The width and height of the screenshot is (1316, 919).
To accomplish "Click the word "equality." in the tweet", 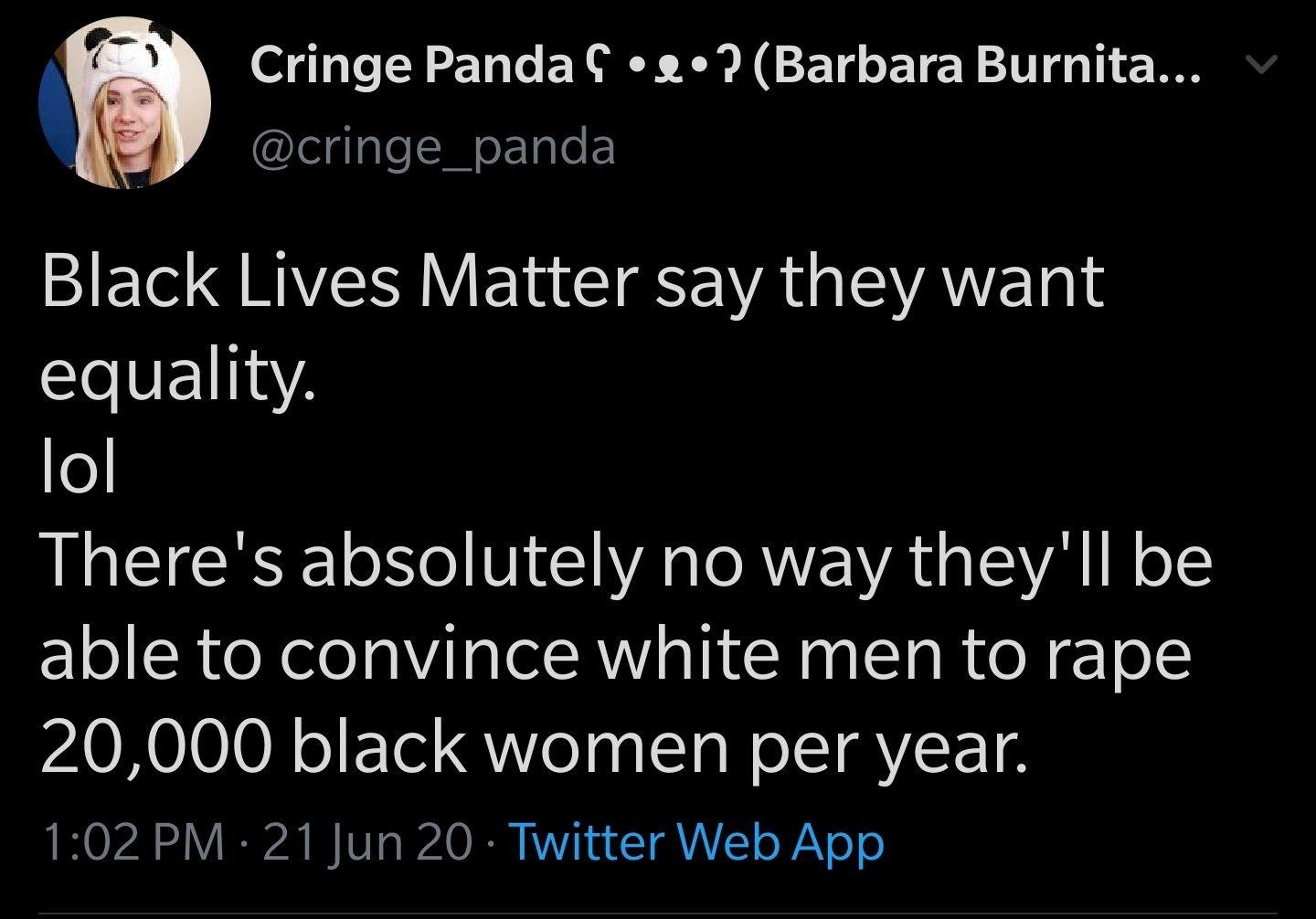I will tap(178, 376).
